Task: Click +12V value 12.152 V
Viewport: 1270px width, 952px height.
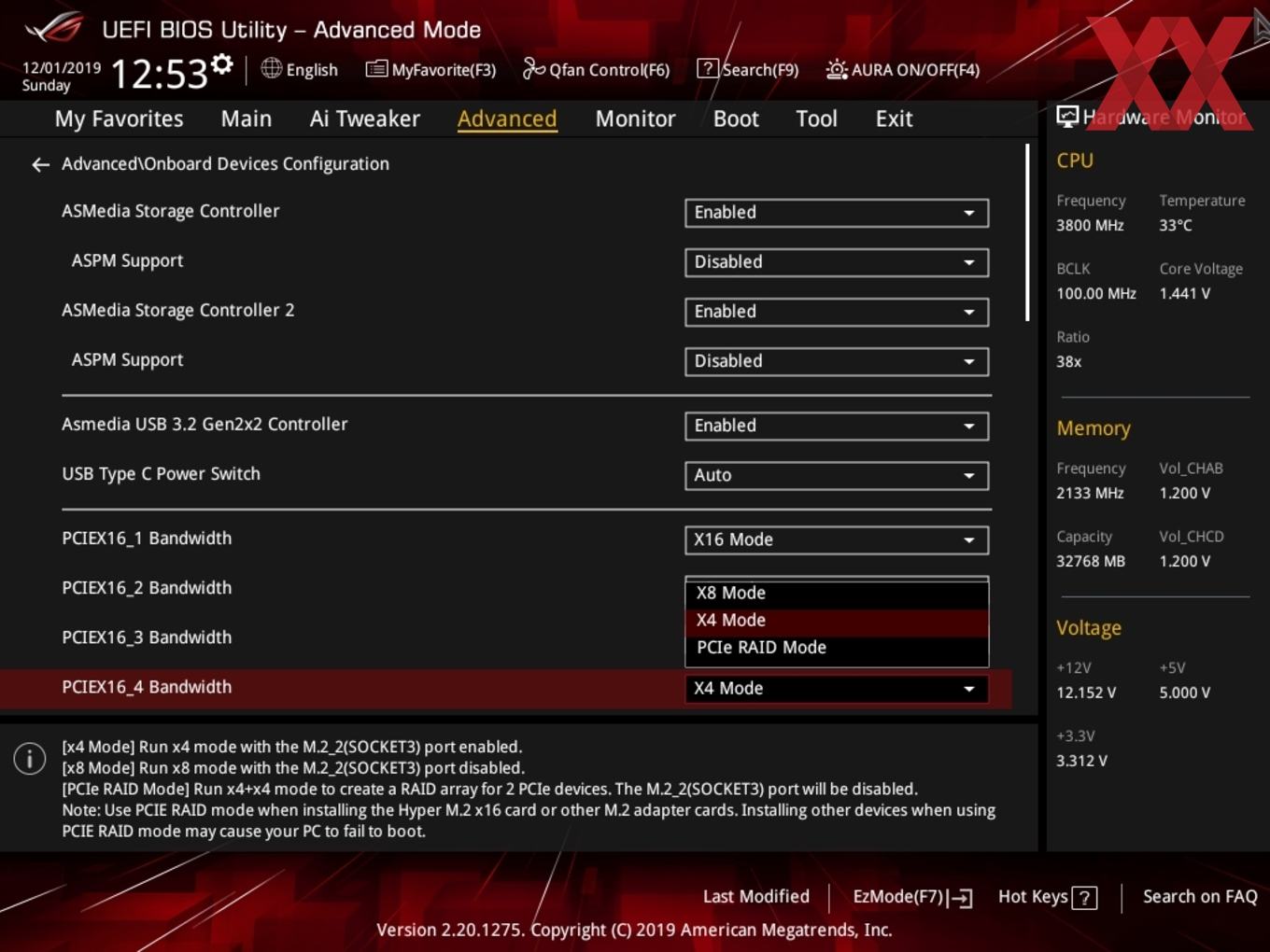Action: [x=1086, y=693]
